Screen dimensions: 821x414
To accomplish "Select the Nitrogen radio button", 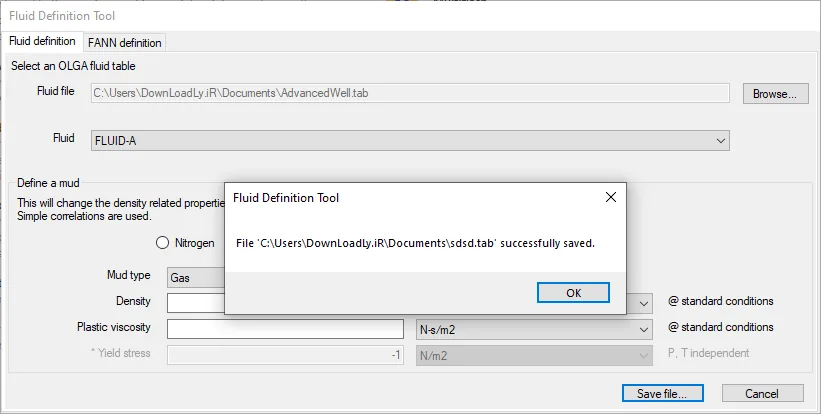I will coord(162,243).
